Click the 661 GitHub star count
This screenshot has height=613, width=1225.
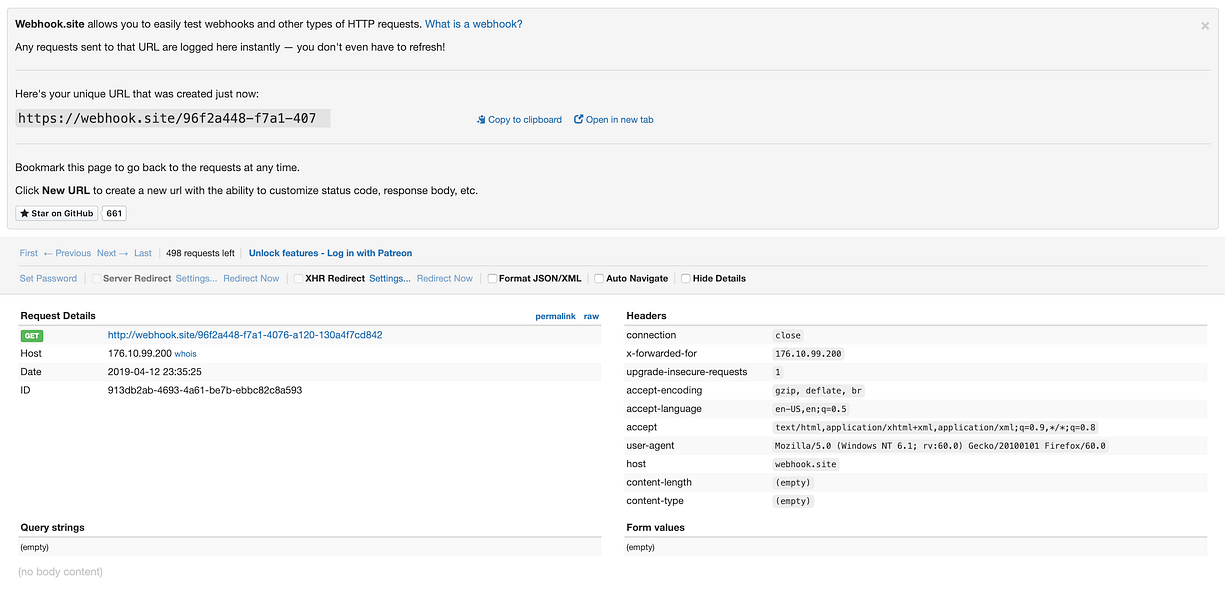pos(114,213)
